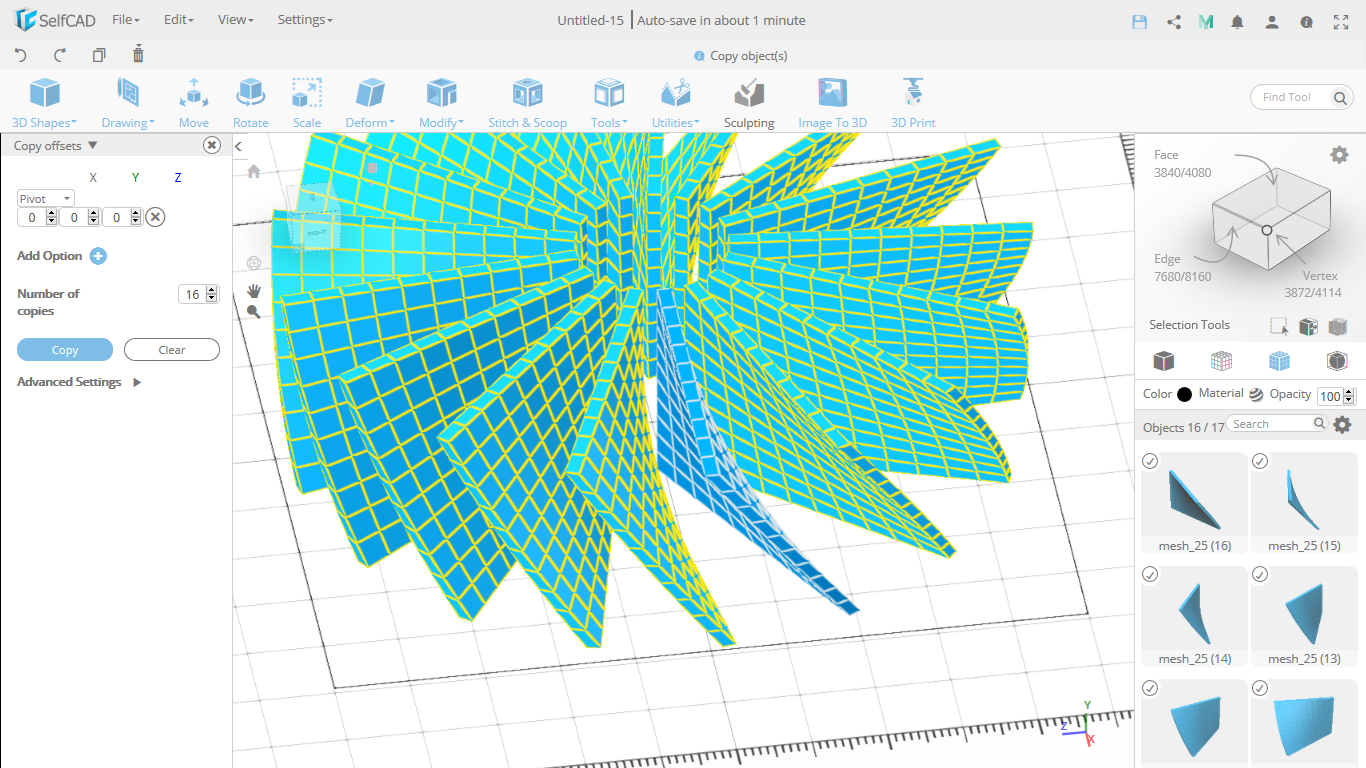Toggle selection of mesh_25 (13)
Image resolution: width=1366 pixels, height=768 pixels.
point(1260,574)
